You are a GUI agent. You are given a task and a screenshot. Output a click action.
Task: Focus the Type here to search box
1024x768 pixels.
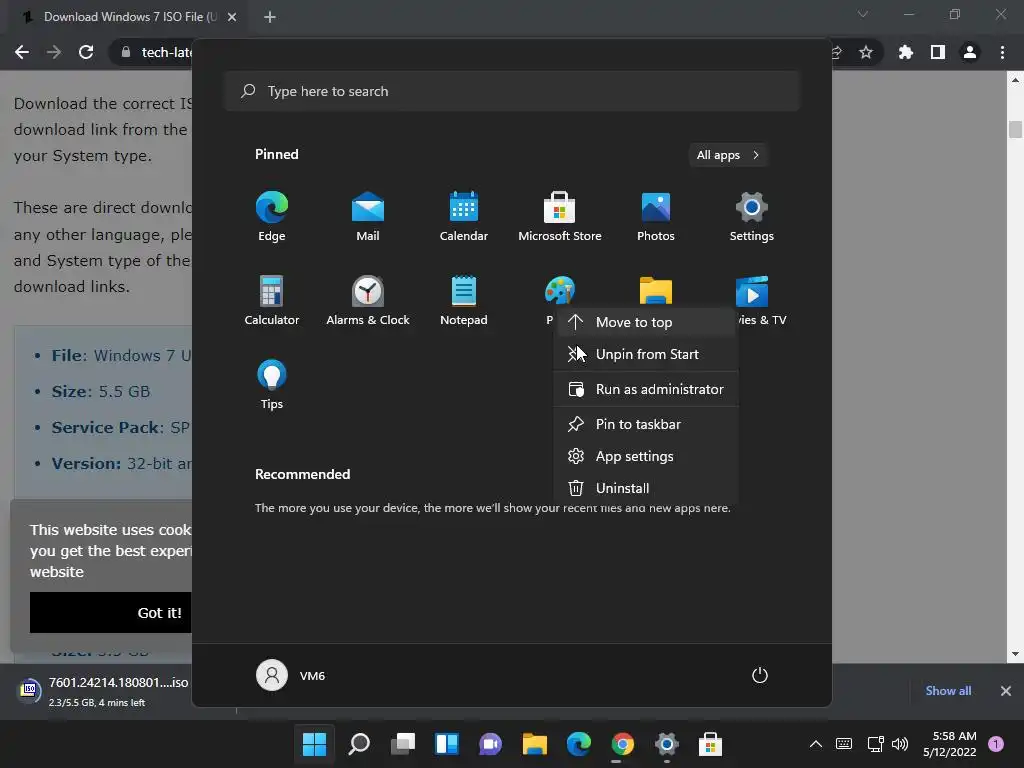[512, 91]
